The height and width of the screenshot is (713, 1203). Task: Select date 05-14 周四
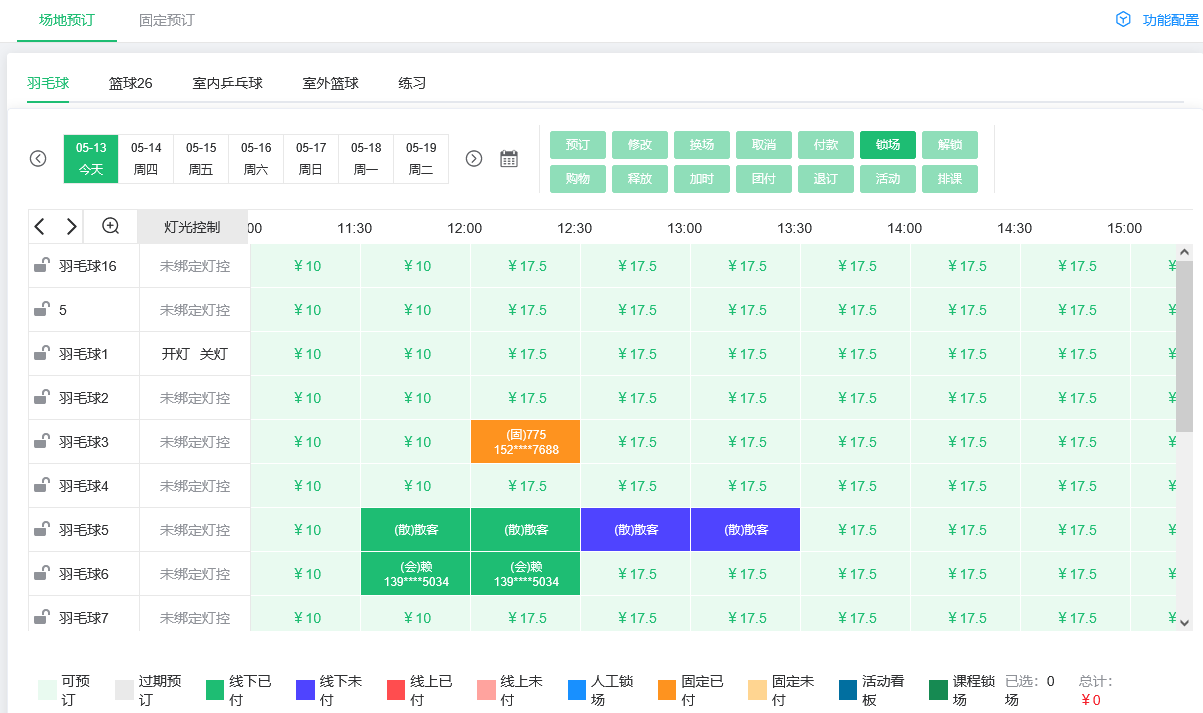click(x=146, y=159)
